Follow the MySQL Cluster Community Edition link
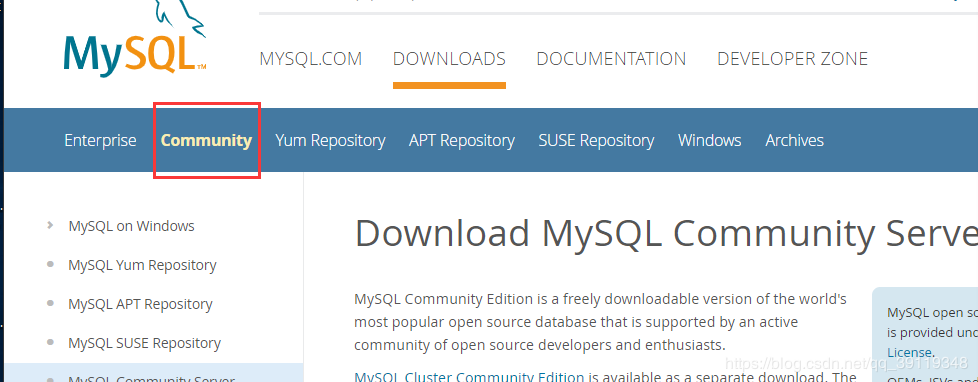The image size is (978, 382). [x=469, y=376]
